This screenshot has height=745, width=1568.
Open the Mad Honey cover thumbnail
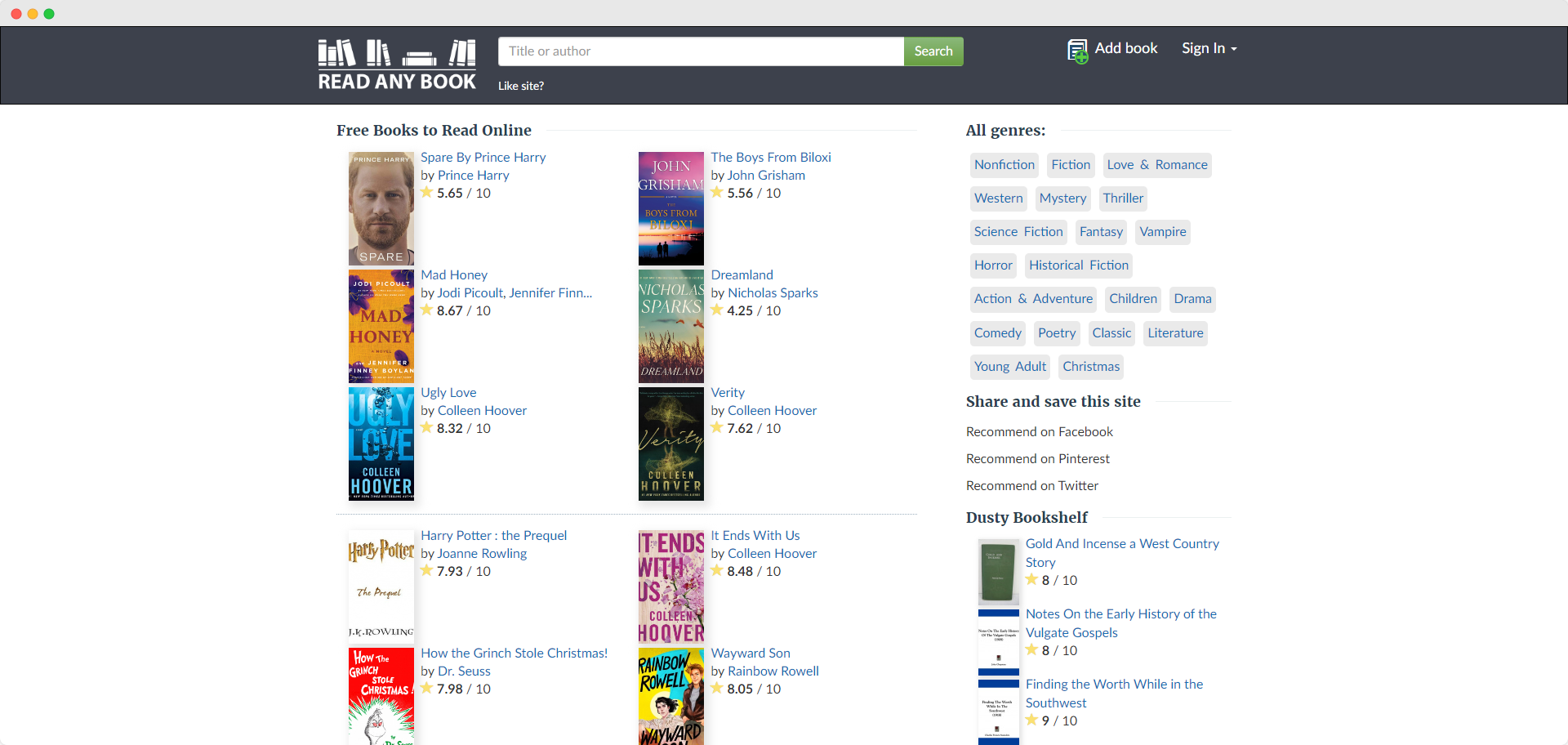(381, 326)
